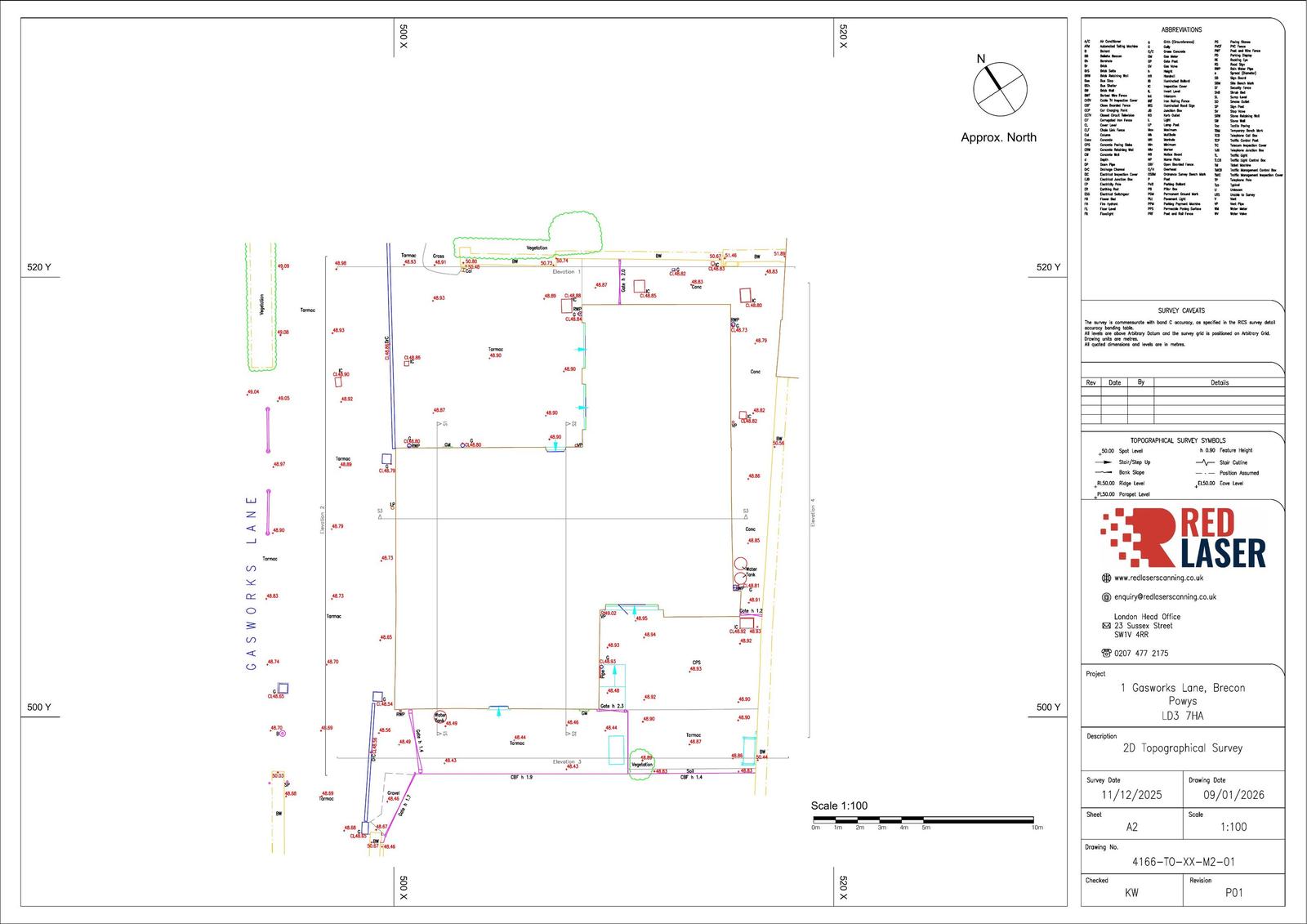
Task: Click the Spot Level symbol in the legend
Action: coord(1104,450)
